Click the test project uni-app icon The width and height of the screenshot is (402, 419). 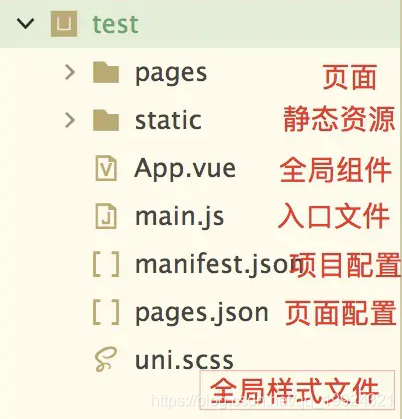click(x=64, y=24)
